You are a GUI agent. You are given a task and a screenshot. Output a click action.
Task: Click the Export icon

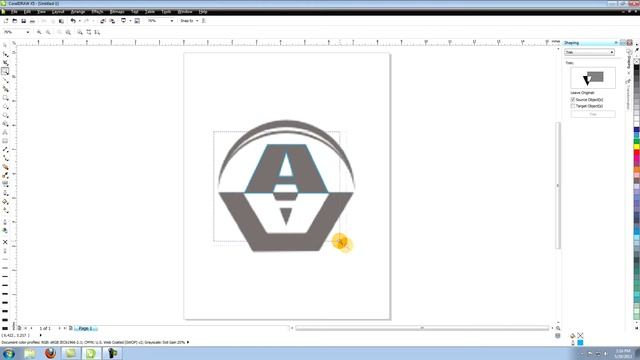[x=112, y=21]
